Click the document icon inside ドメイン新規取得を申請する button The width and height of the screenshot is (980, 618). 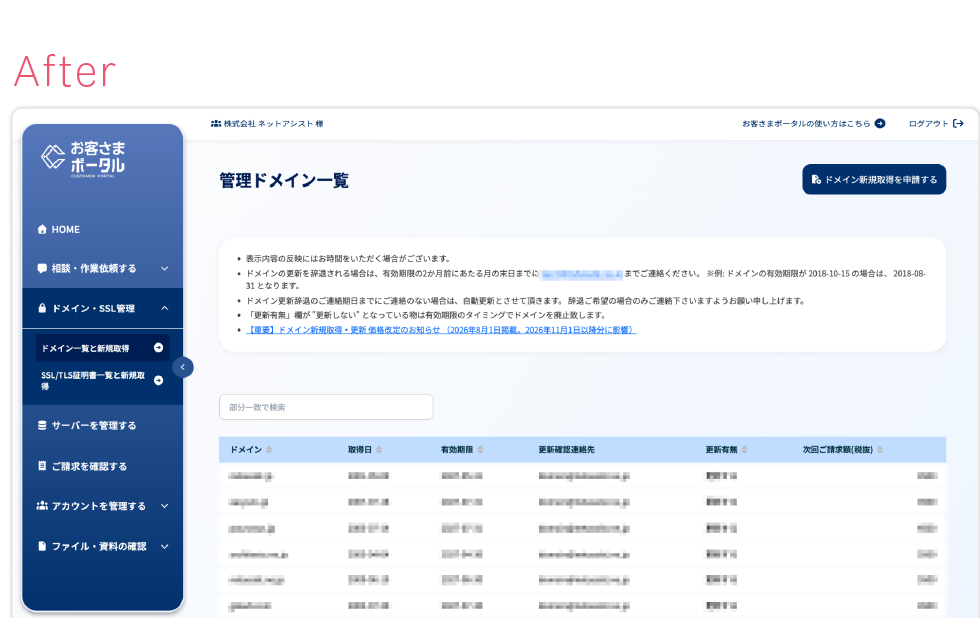(x=816, y=179)
